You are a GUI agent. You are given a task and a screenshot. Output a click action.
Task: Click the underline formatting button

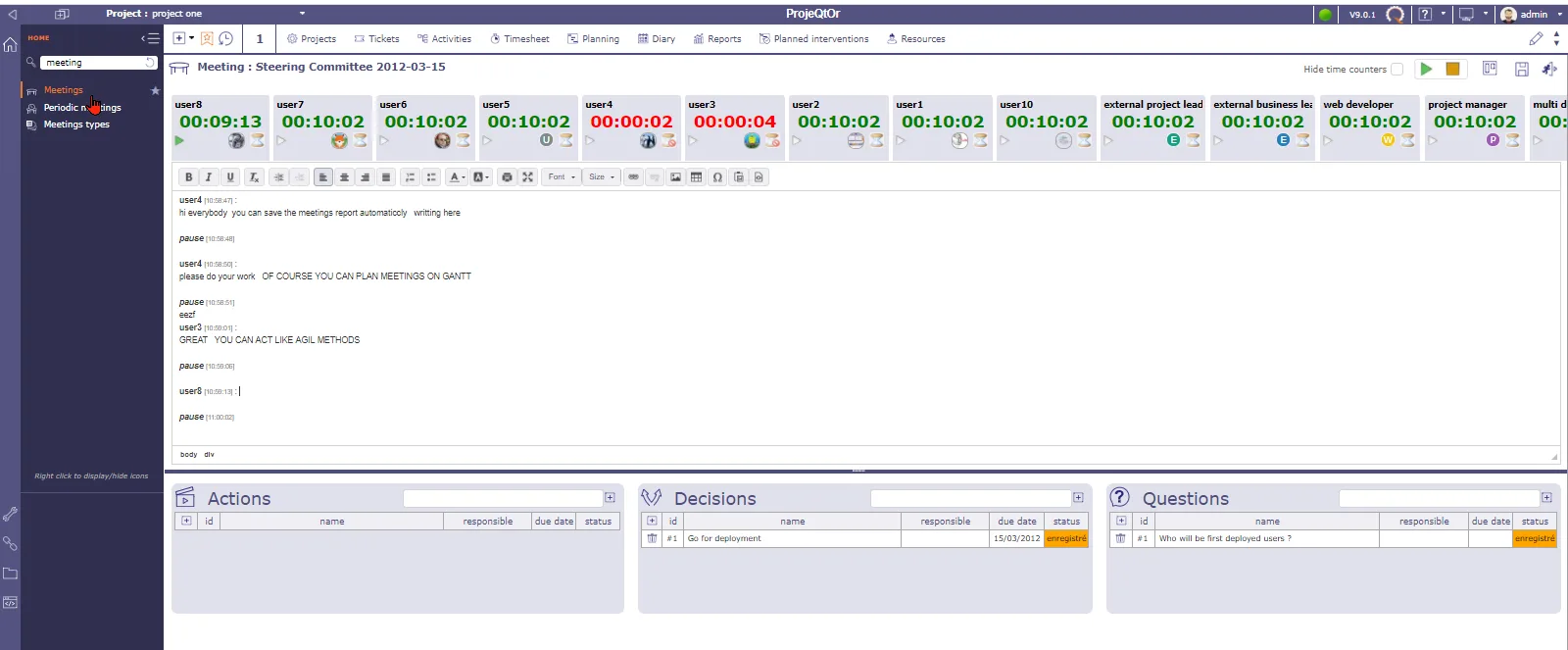tap(230, 177)
